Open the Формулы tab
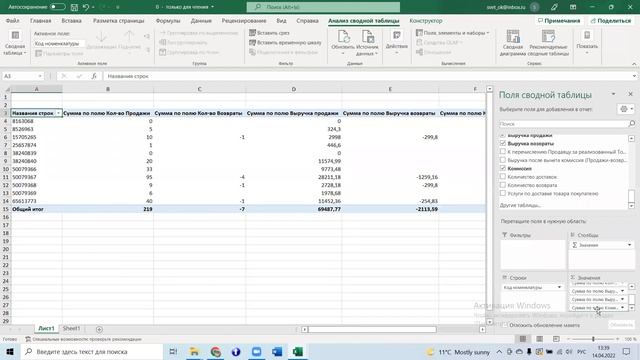Image resolution: width=640 pixels, height=360 pixels. click(x=168, y=20)
